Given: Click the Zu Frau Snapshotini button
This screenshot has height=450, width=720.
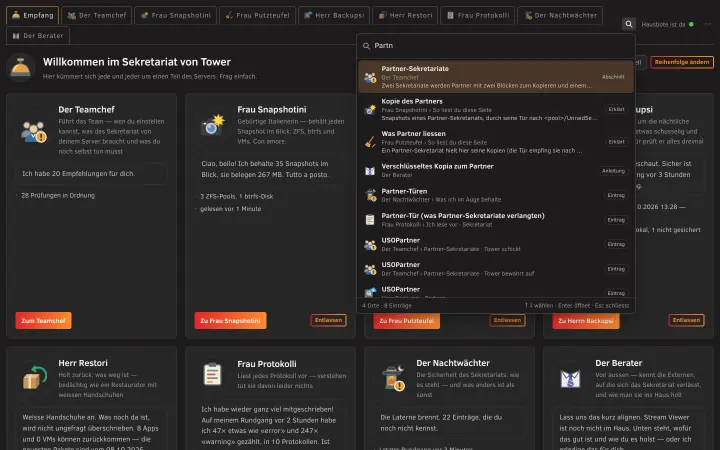Looking at the screenshot, I should 230,321.
